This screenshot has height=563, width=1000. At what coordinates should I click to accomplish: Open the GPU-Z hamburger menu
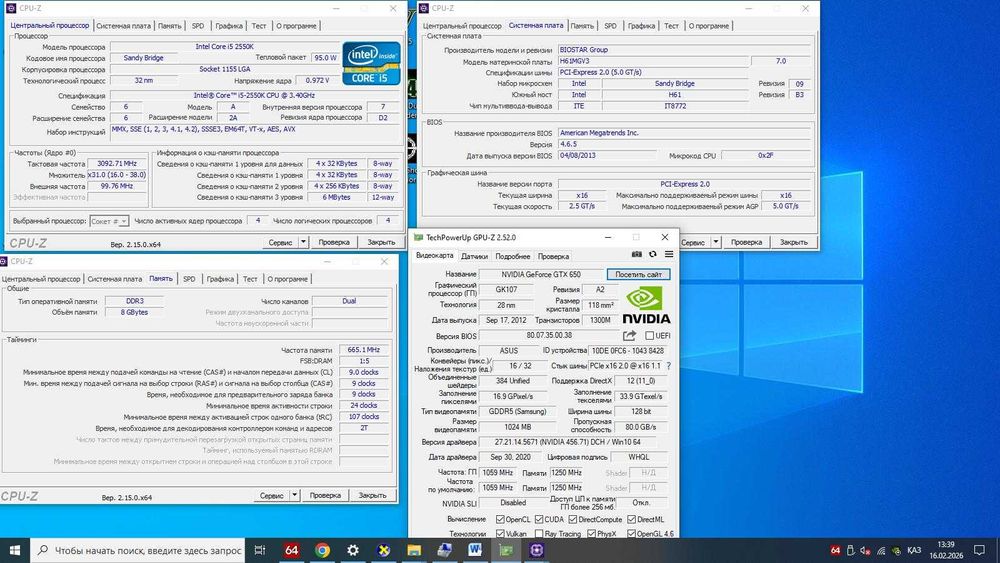(669, 254)
